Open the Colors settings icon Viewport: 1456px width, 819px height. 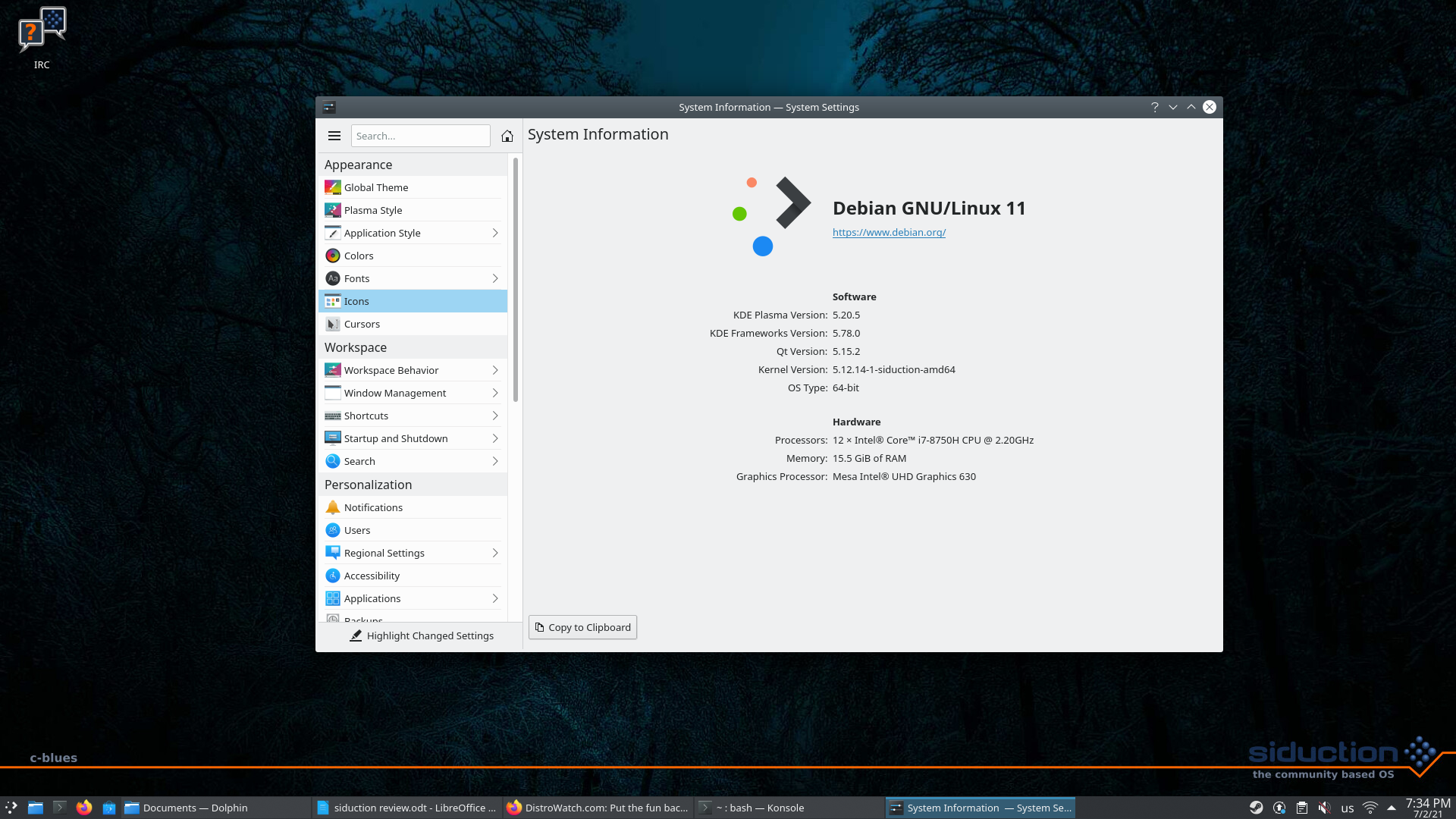click(333, 255)
